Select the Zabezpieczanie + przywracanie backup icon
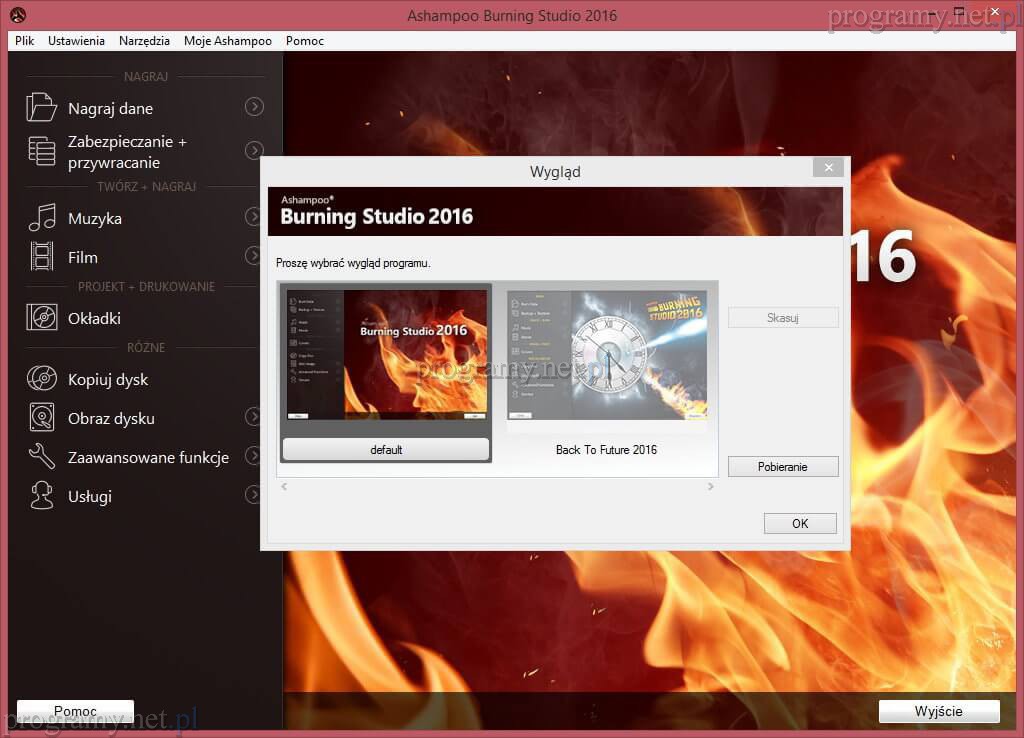 point(41,151)
